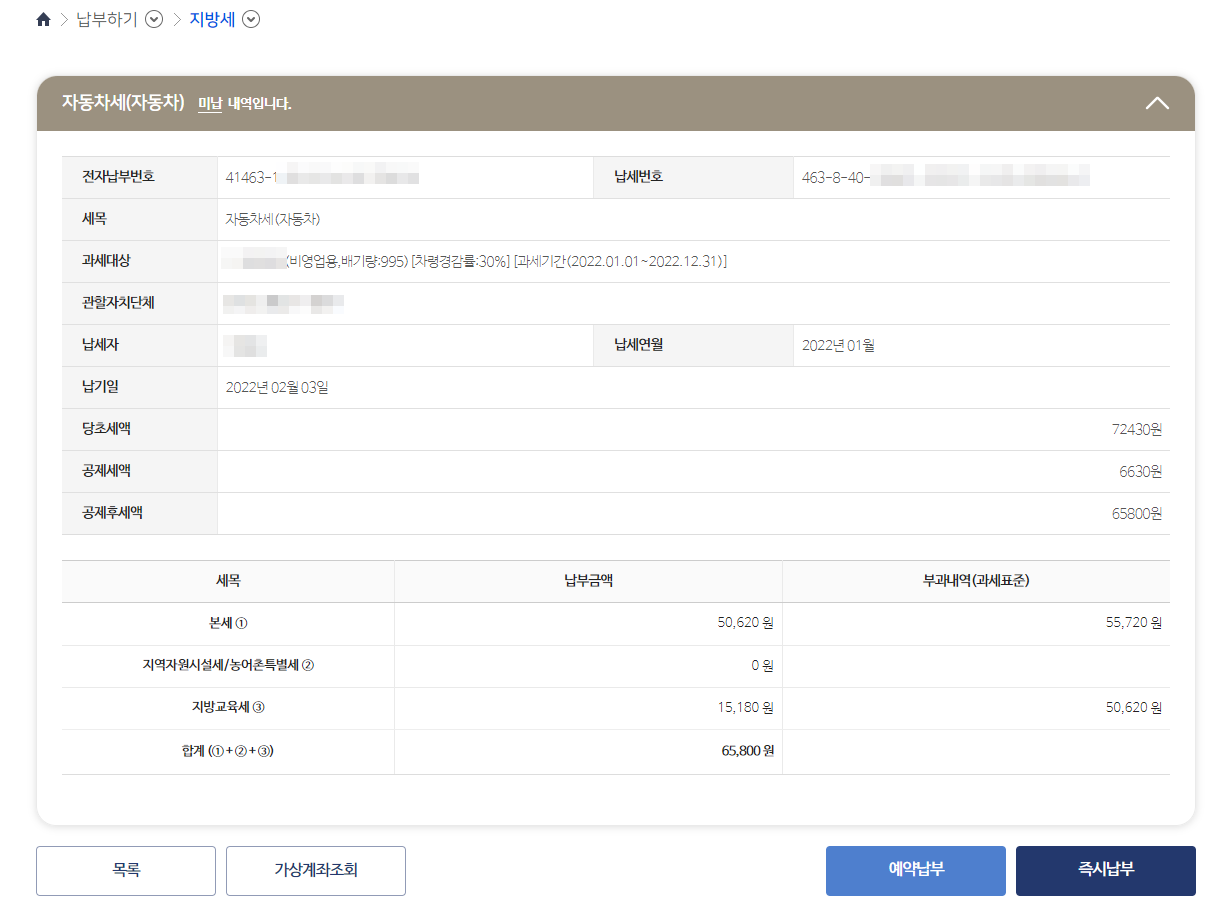Click the 납세자 label cell
Screen dimensions: 1207x907
(140, 346)
